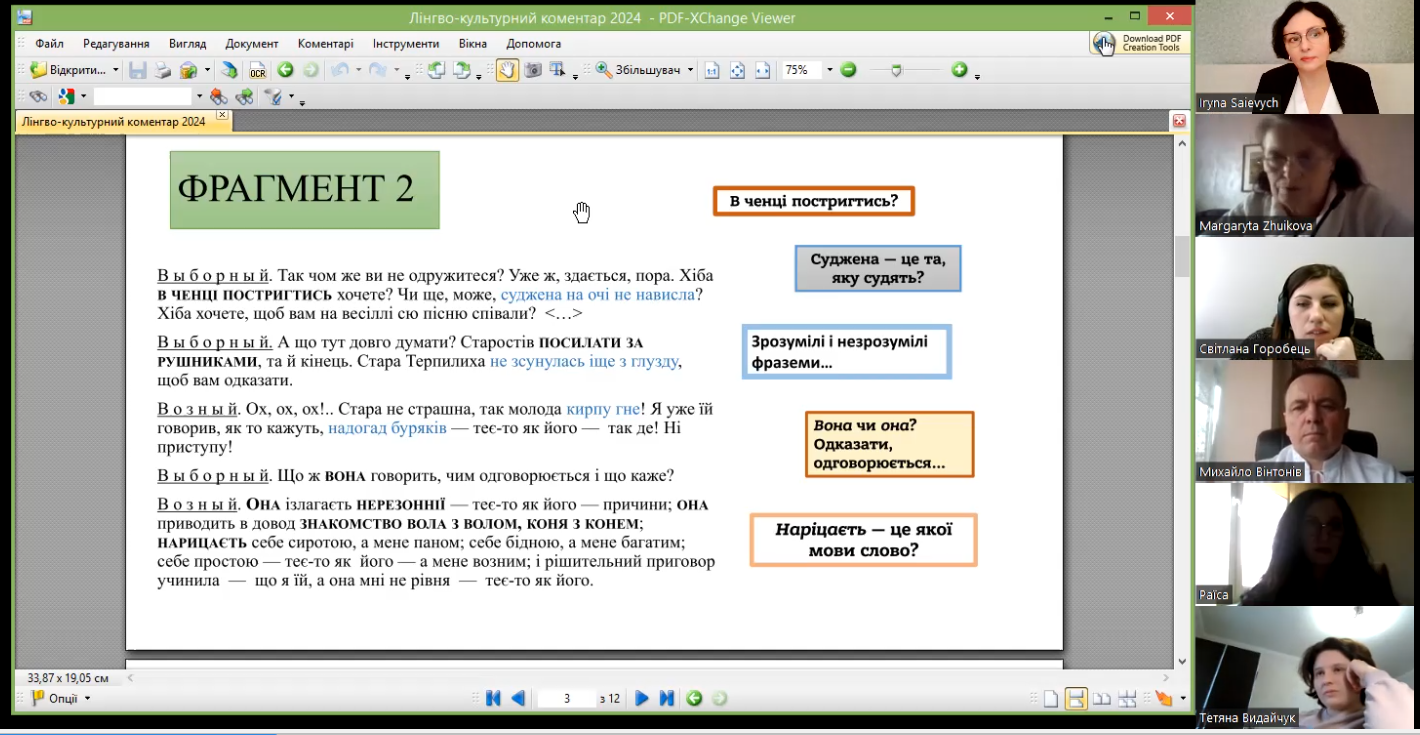Click the page number input field
The width and height of the screenshot is (1420, 735).
pyautogui.click(x=566, y=698)
